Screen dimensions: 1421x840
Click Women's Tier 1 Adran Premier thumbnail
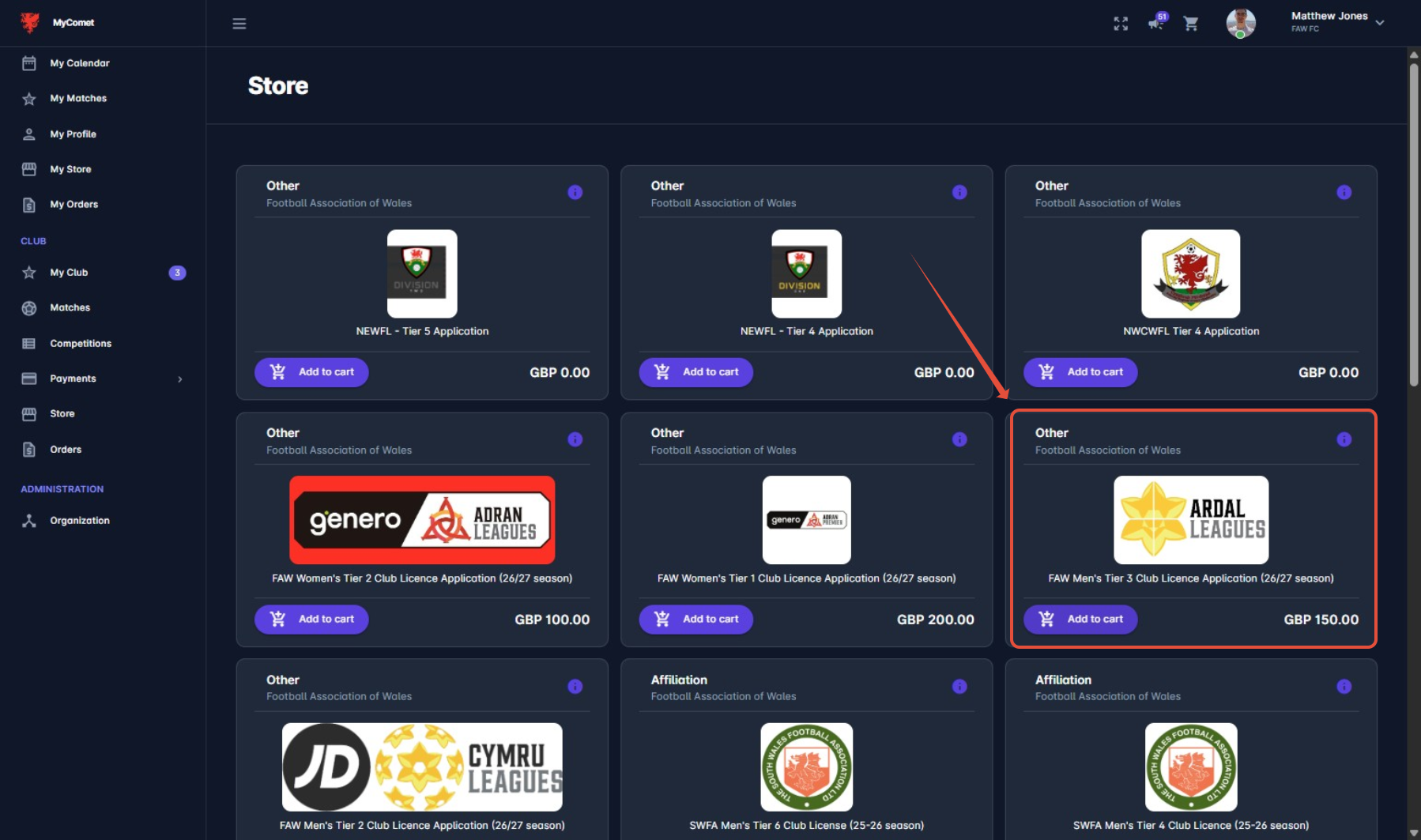(x=806, y=520)
